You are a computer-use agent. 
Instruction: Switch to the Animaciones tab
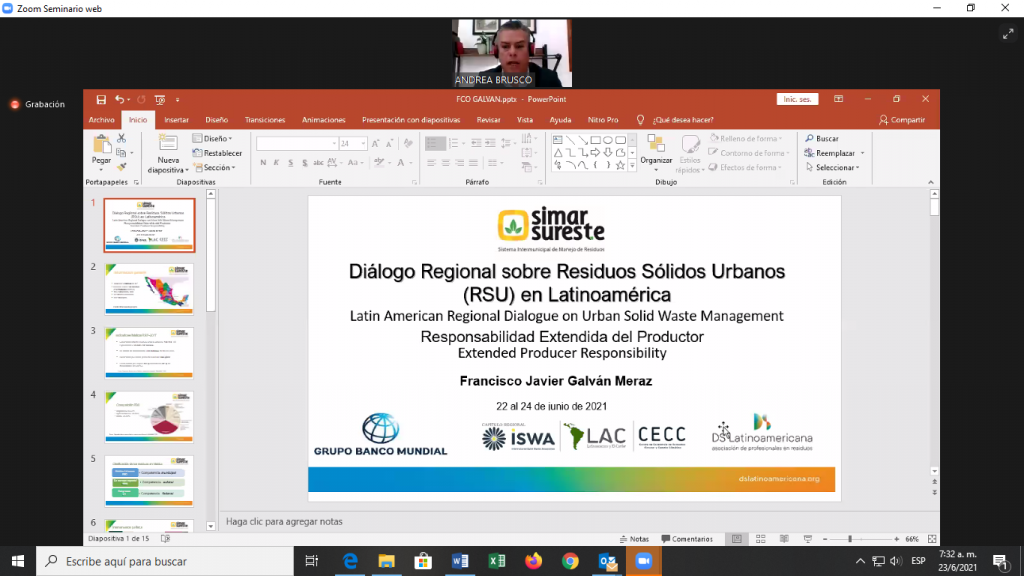323,120
